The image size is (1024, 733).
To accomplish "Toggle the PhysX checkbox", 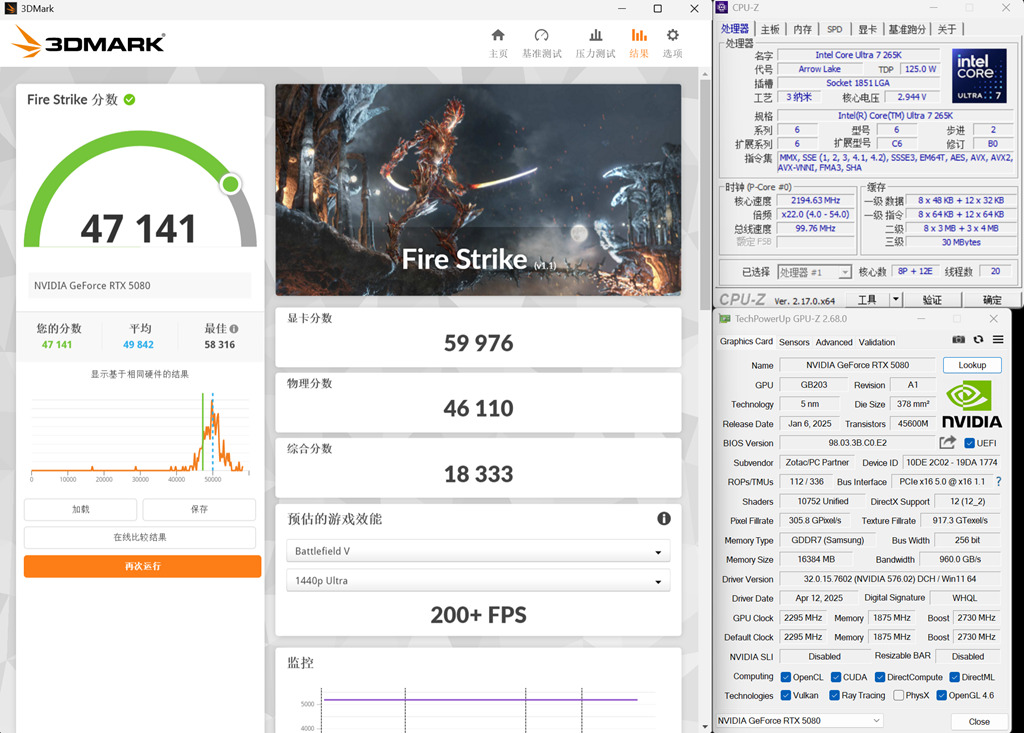I will (899, 695).
